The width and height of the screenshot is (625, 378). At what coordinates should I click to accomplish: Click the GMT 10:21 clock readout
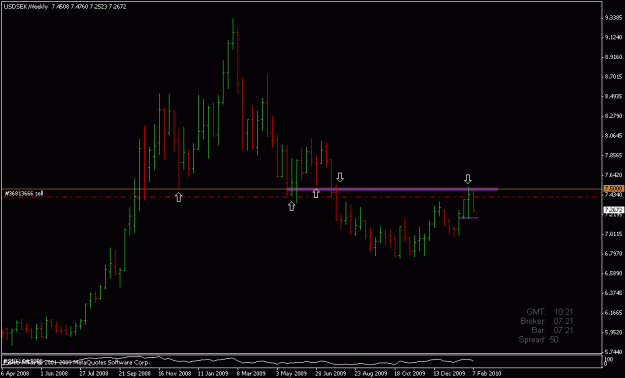click(x=550, y=311)
